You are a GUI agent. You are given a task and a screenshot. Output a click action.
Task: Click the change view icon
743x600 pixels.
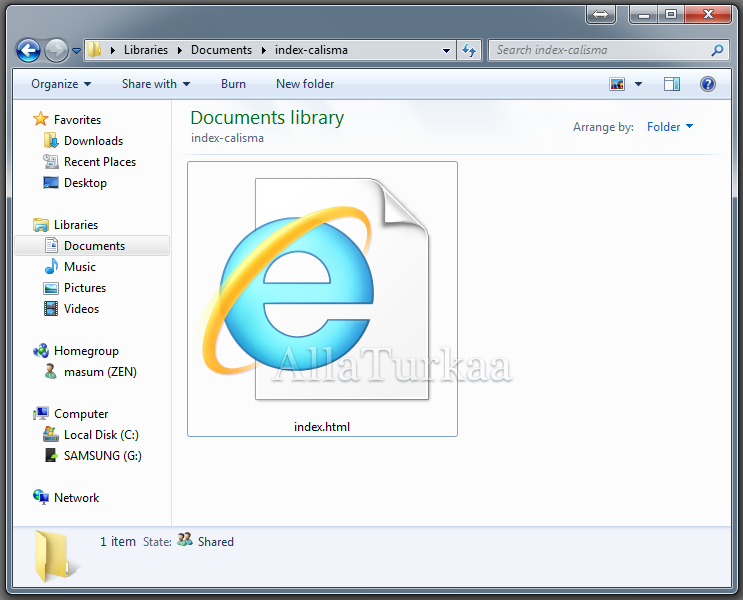click(x=618, y=85)
